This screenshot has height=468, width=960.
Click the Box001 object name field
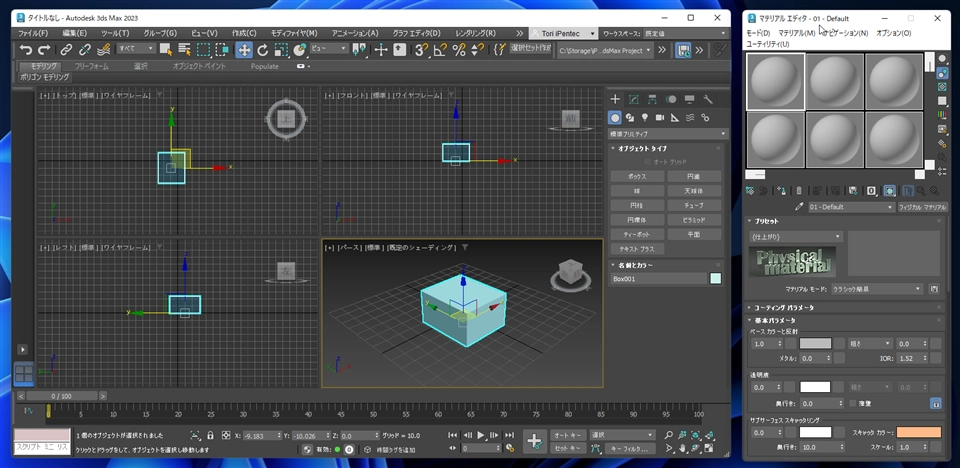click(659, 279)
